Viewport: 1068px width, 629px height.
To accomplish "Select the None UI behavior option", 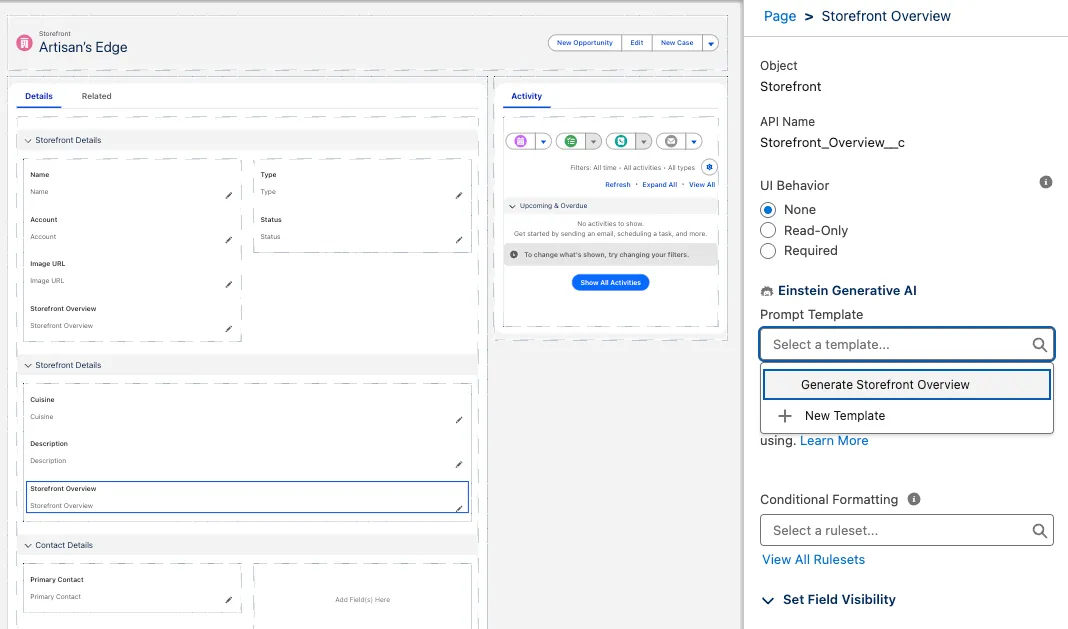I will (768, 210).
